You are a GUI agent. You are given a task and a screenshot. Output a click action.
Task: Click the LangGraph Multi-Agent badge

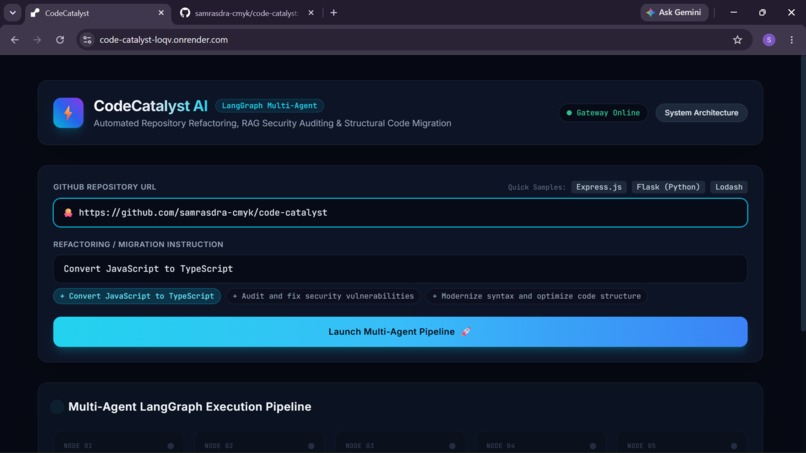tap(269, 105)
